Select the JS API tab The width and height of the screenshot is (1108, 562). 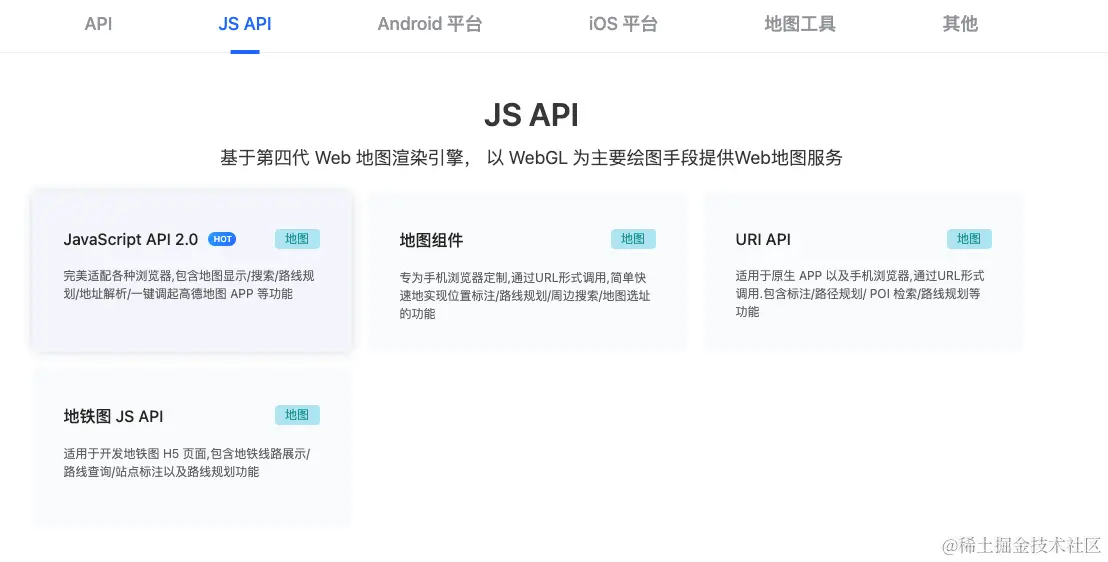(x=244, y=24)
